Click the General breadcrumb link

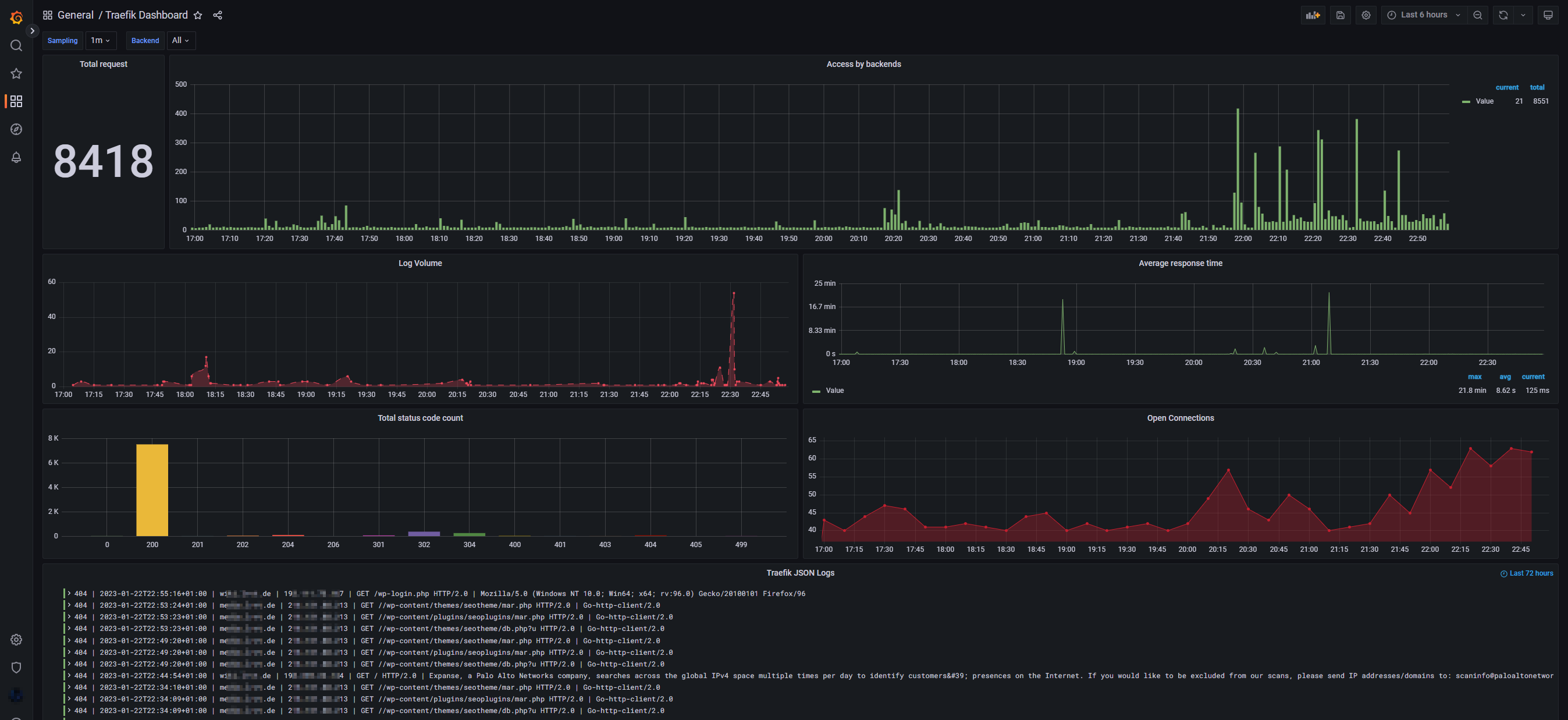tap(76, 15)
